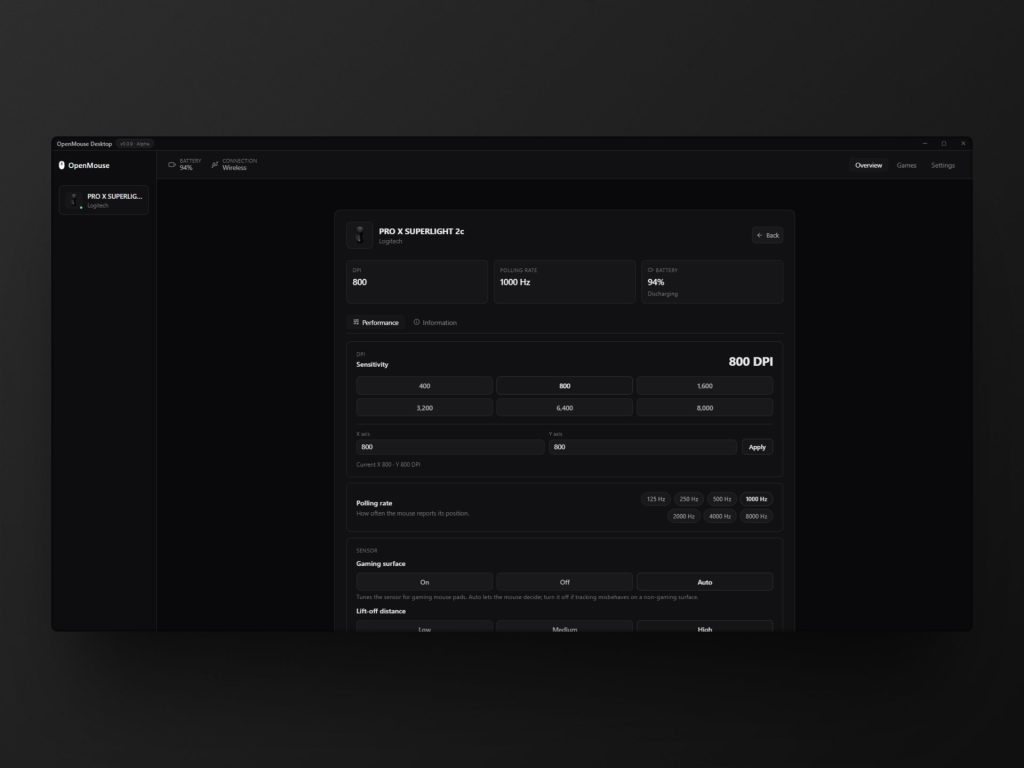Set polling rate to 8000 Hz
1024x768 pixels.
(756, 516)
